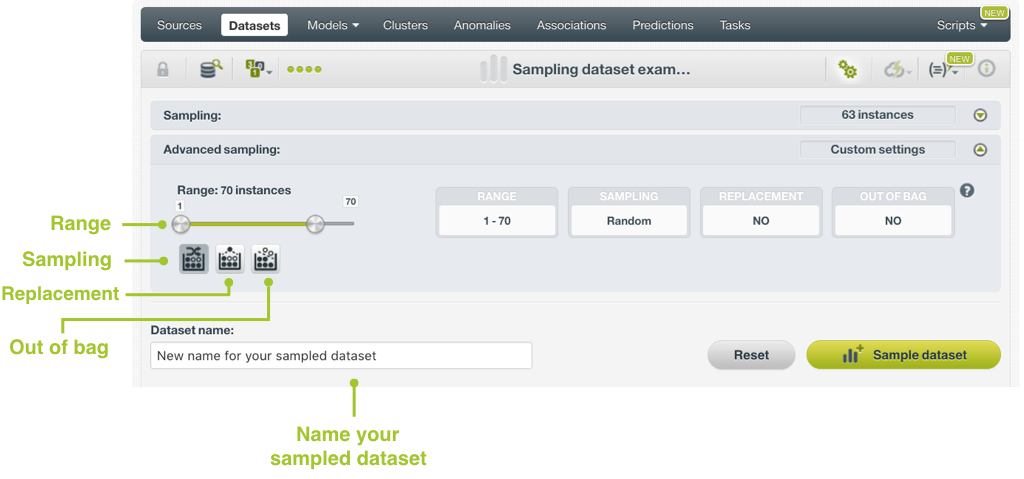This screenshot has width=1024, height=479.
Task: Click the four green dots icon
Action: click(304, 70)
